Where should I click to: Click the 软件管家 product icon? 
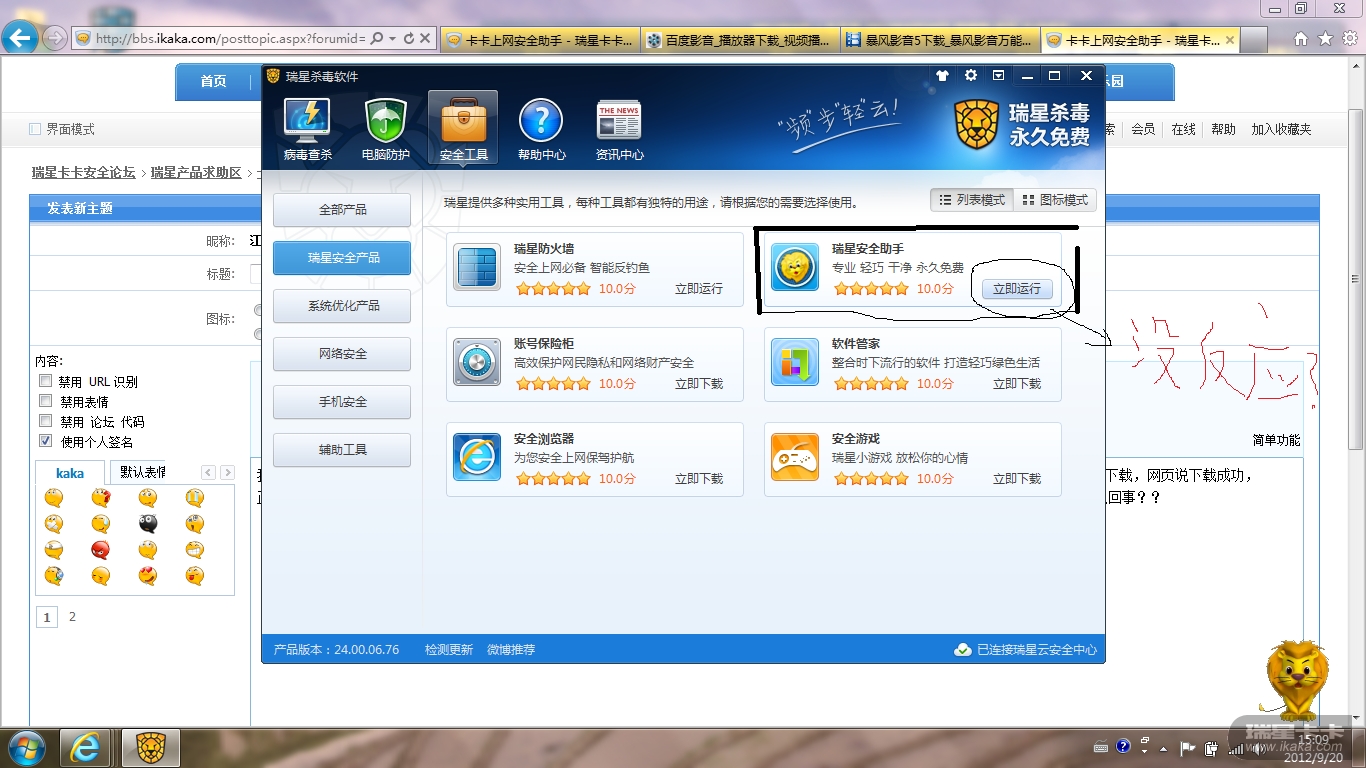pyautogui.click(x=795, y=363)
